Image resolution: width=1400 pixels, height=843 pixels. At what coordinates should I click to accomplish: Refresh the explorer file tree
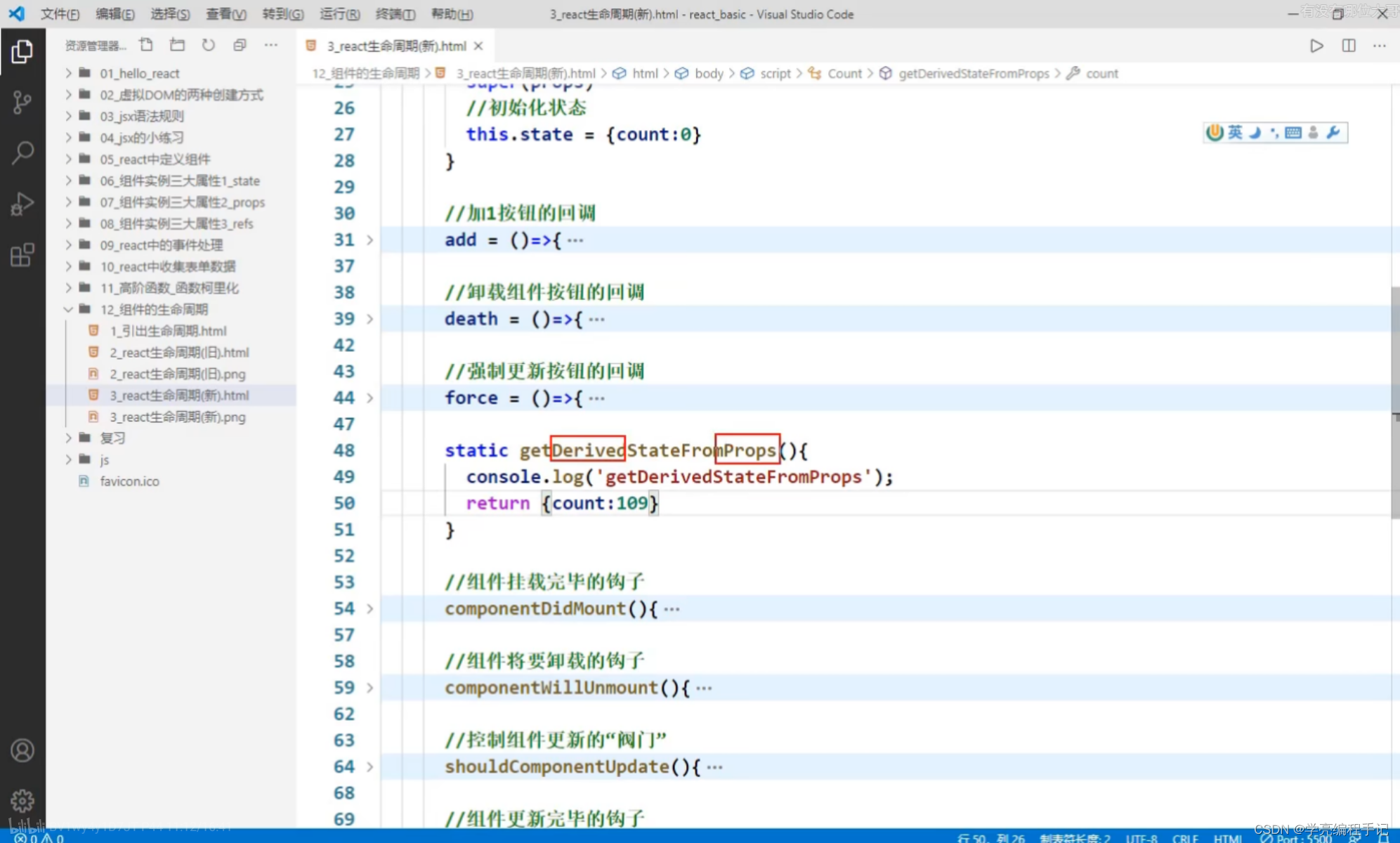pyautogui.click(x=209, y=45)
